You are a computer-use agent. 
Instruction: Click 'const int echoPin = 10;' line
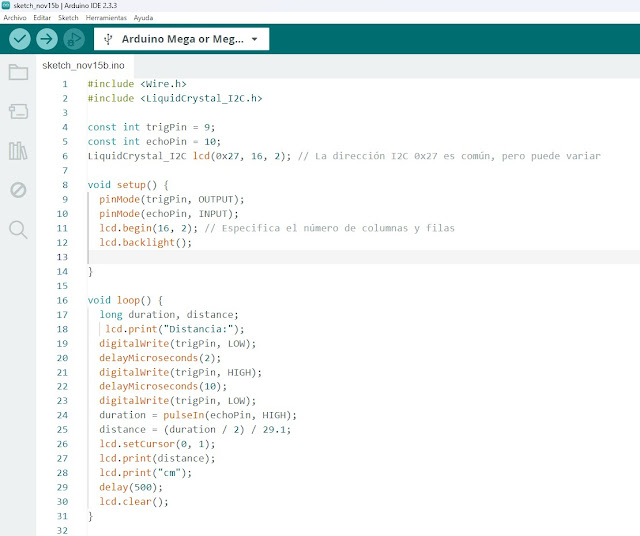154,142
